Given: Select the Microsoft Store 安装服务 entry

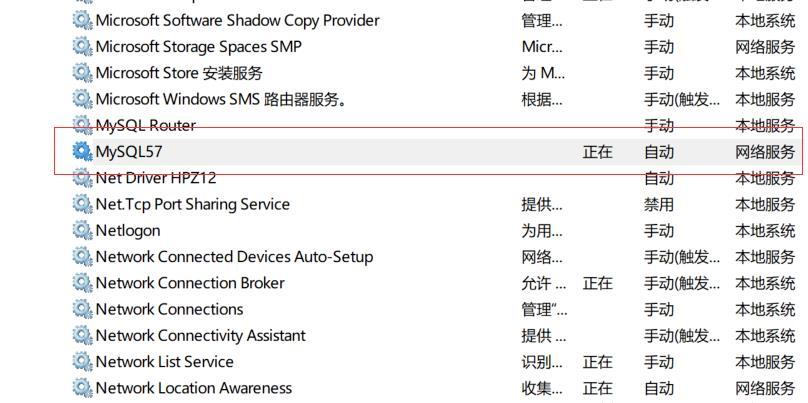Looking at the screenshot, I should [179, 73].
